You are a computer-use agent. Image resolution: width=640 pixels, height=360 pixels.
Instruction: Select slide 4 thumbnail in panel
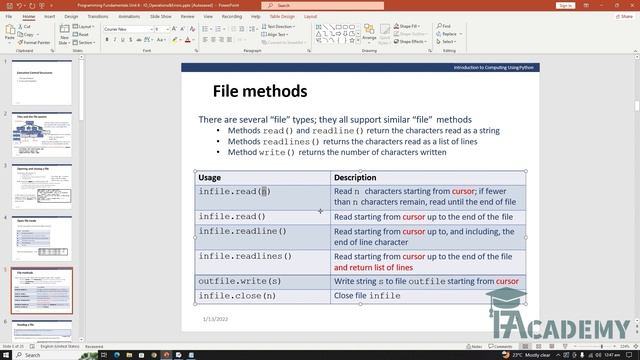coord(42,238)
